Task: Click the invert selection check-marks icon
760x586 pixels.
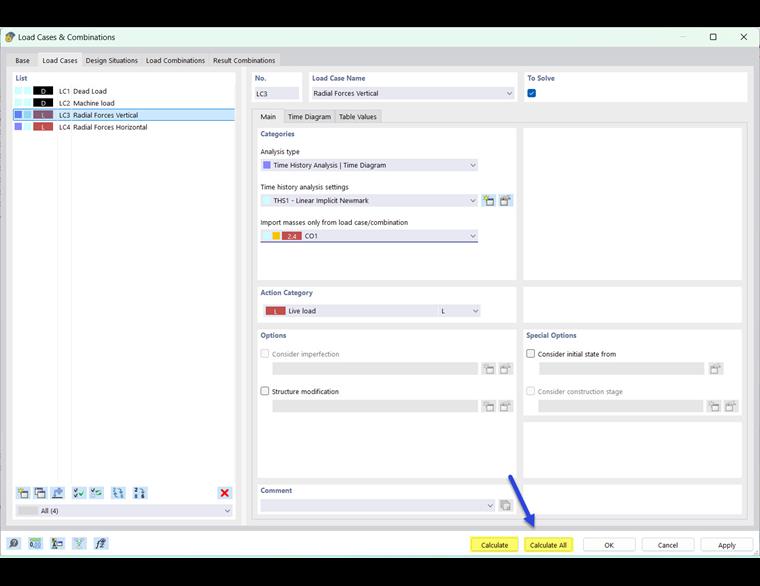Action: tap(96, 493)
